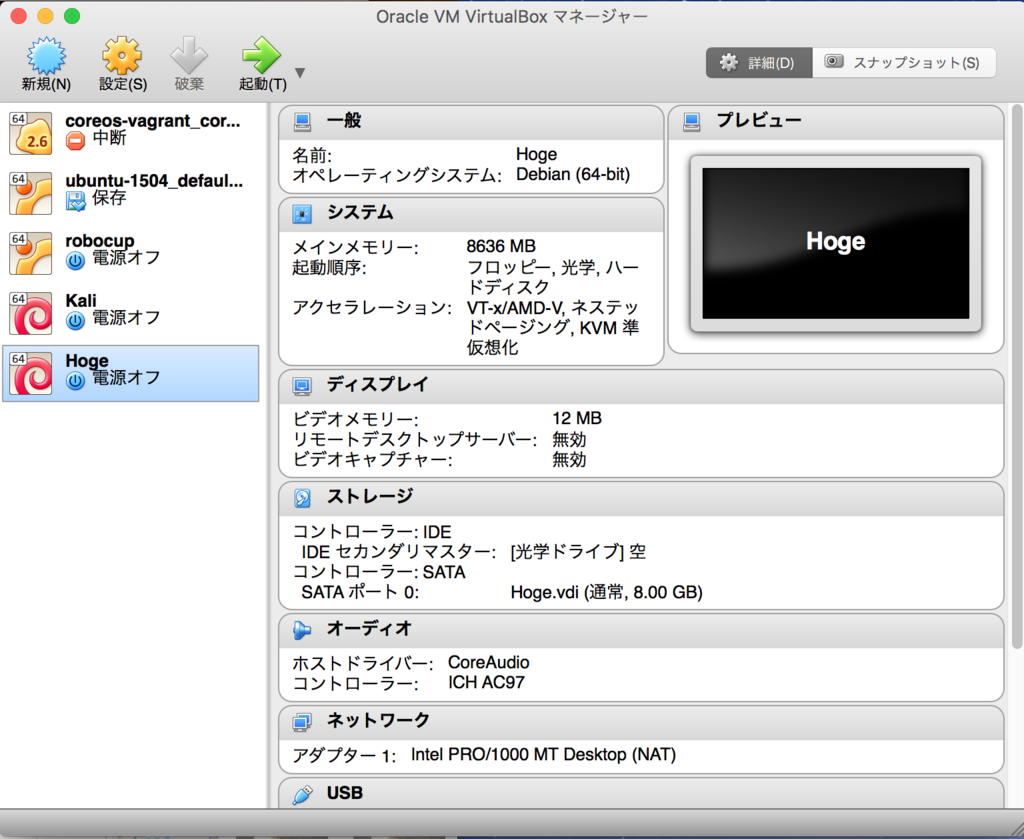
Task: Click the 新規(N) new VM icon
Action: click(x=46, y=55)
